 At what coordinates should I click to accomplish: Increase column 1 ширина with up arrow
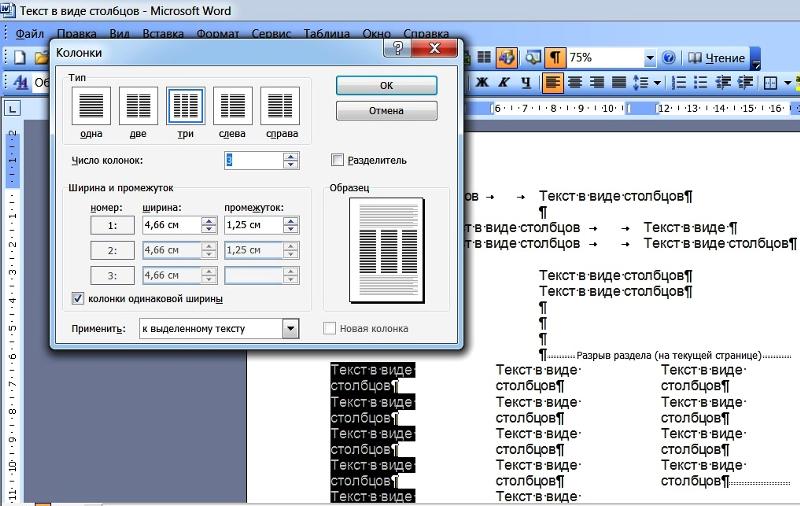(x=209, y=221)
